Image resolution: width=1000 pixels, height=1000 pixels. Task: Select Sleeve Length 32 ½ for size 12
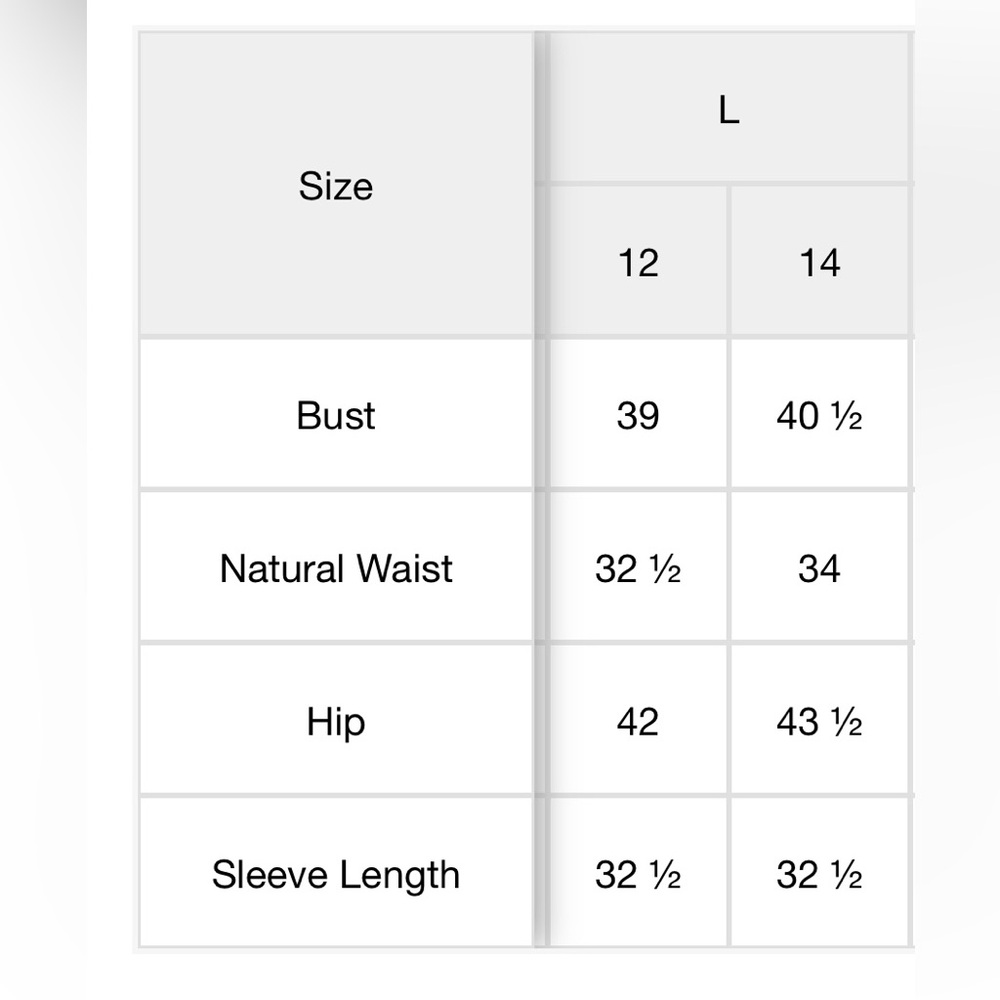click(638, 873)
